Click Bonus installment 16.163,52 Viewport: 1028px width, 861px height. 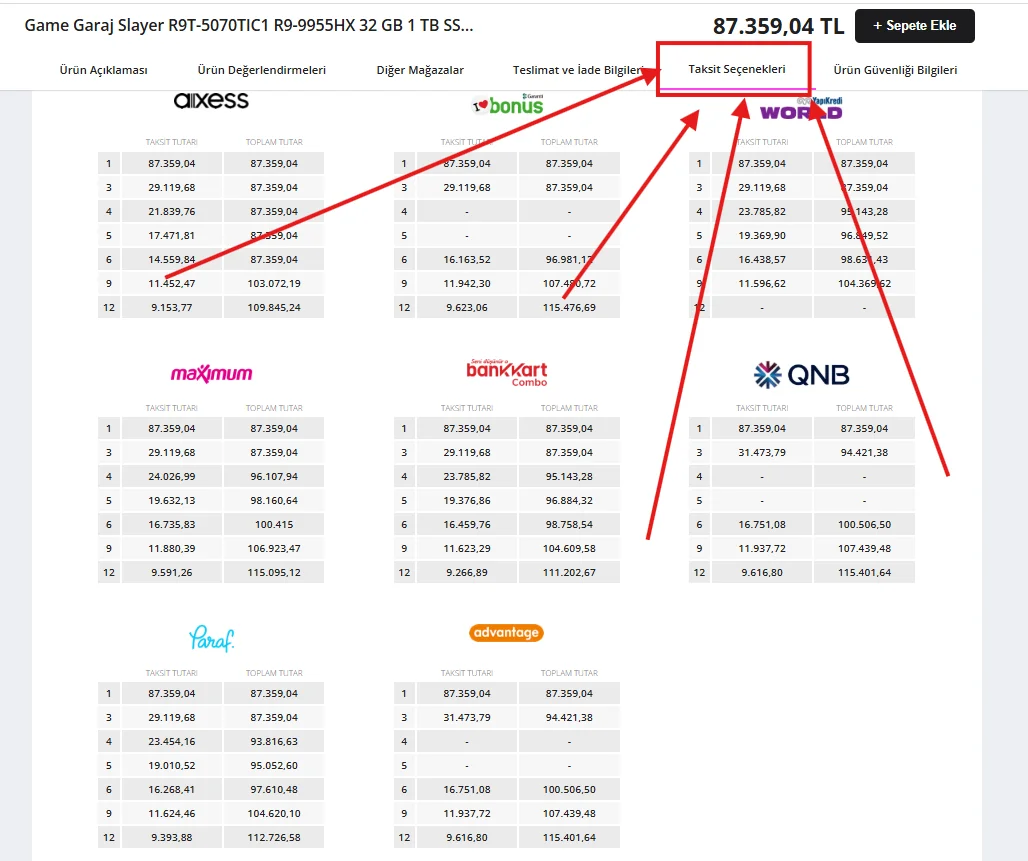pyautogui.click(x=467, y=260)
